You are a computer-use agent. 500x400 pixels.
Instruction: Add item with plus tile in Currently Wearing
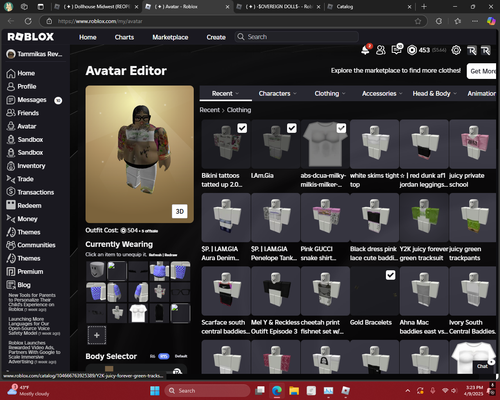click(97, 335)
